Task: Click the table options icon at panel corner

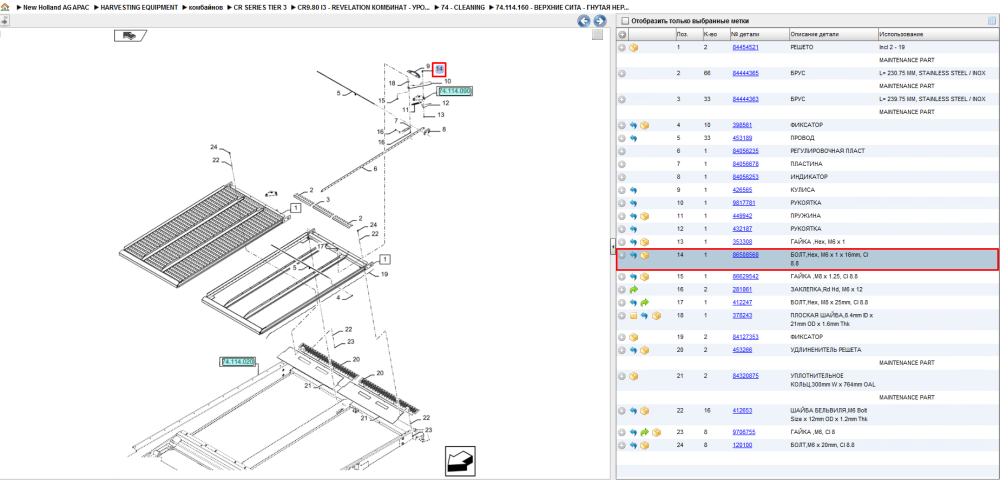Action: pos(992,21)
